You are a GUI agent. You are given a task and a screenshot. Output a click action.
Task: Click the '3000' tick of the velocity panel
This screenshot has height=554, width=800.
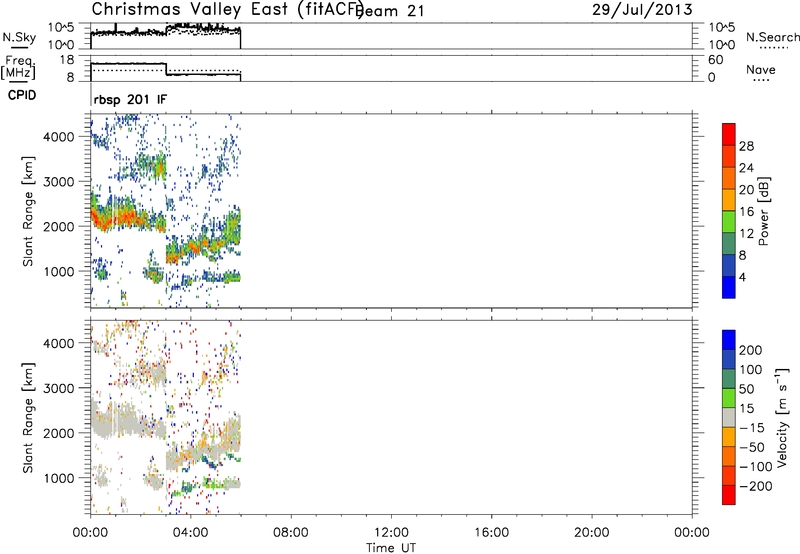pyautogui.click(x=59, y=388)
